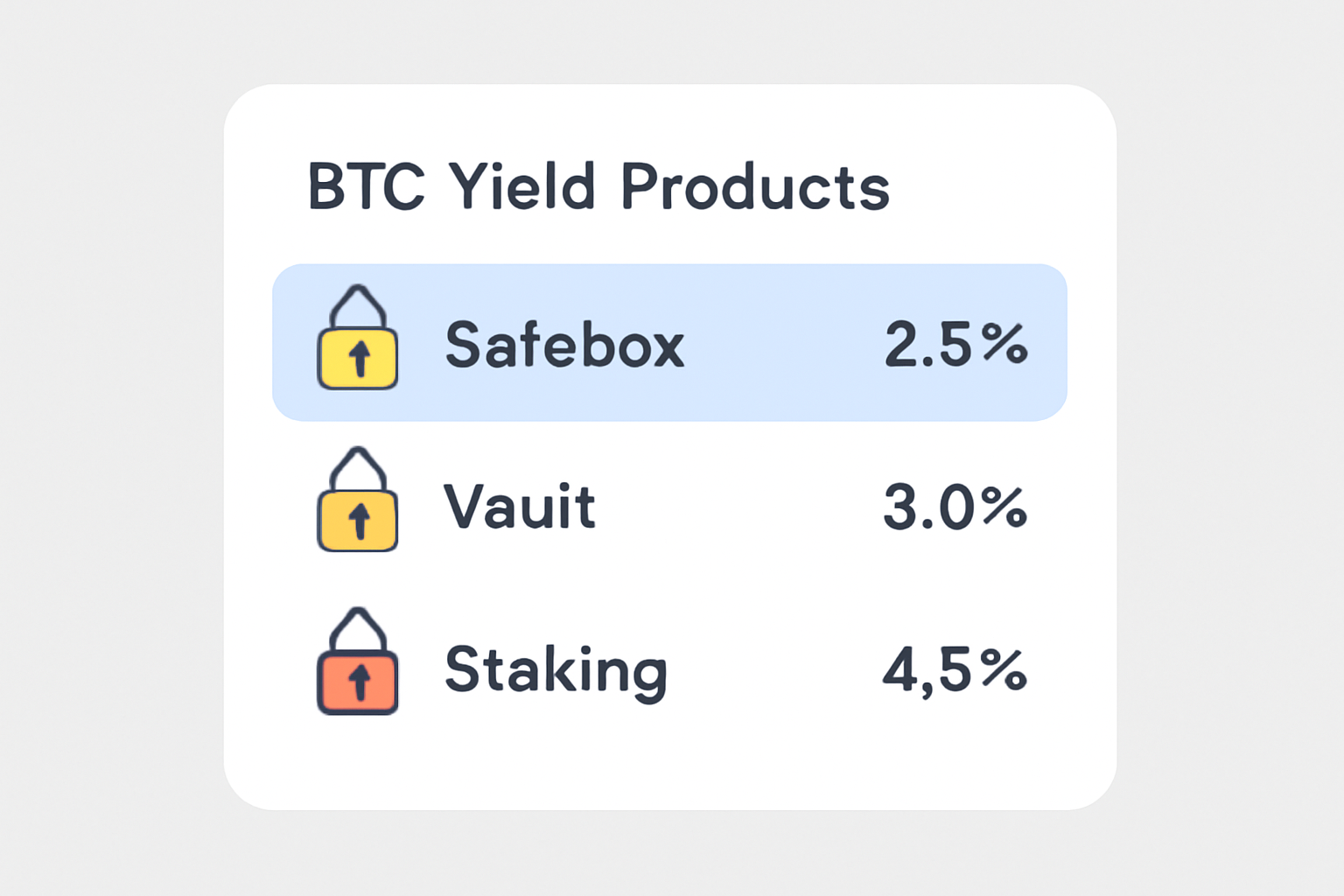This screenshot has width=1344, height=896.
Task: Click the arrow inside the Staking lock icon
Action: (x=358, y=682)
